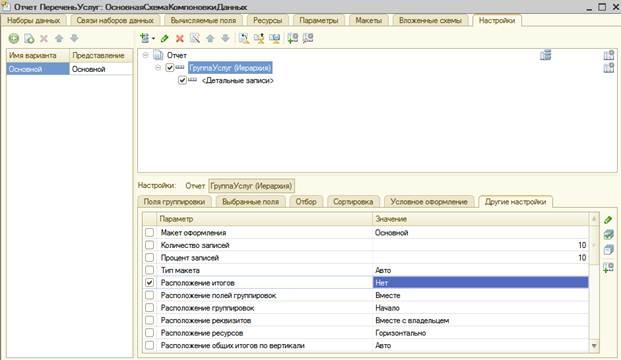Enable the Макет оформления parameter checkbox

[149, 232]
